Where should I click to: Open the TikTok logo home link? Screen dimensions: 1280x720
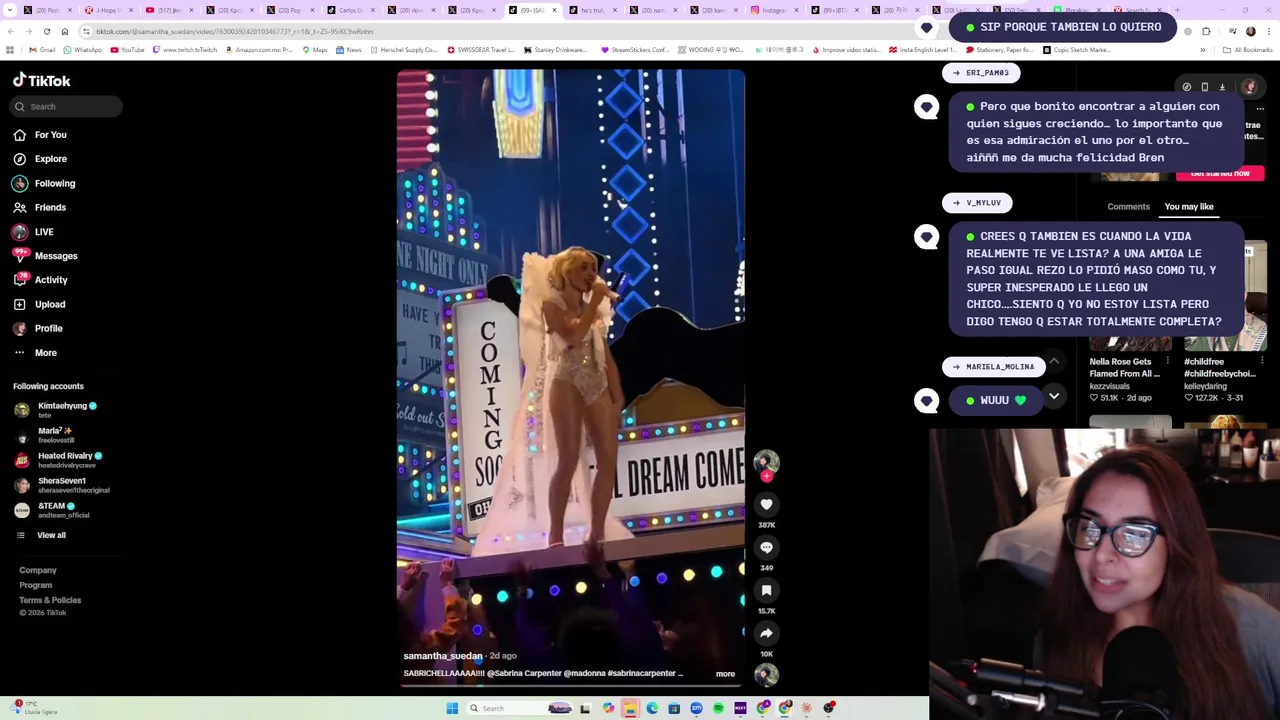point(42,80)
